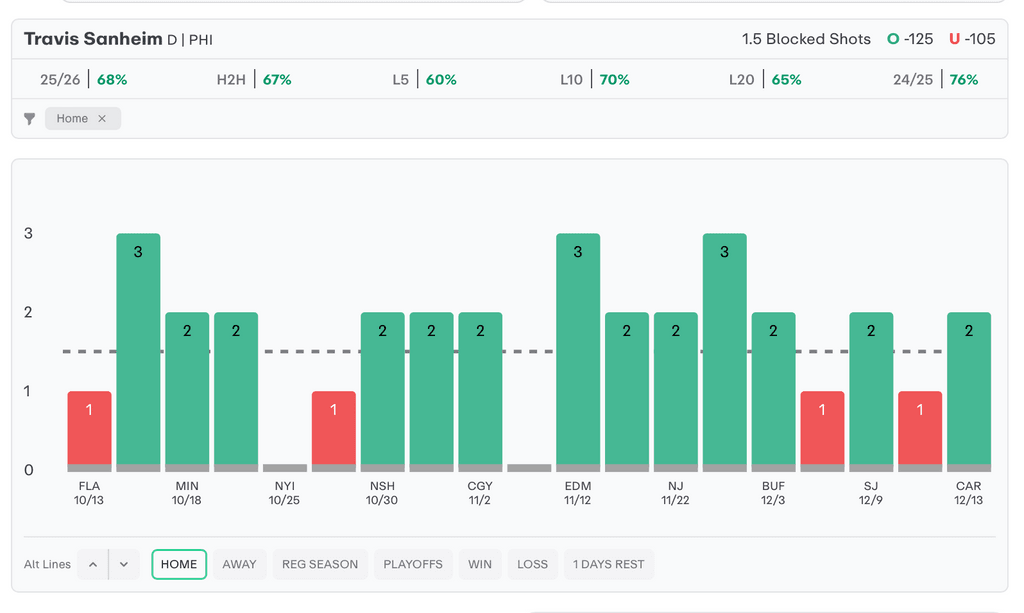Select the L5 60% stat
The image size is (1024, 613).
click(x=424, y=79)
